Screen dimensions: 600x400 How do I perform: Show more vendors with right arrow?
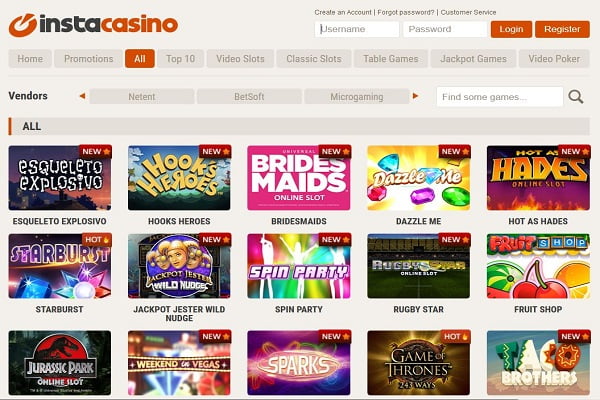pyautogui.click(x=416, y=96)
